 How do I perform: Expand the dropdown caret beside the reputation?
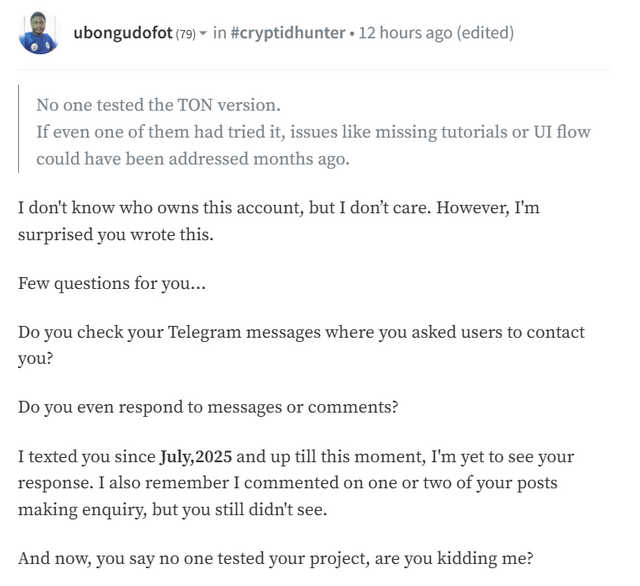click(x=203, y=33)
